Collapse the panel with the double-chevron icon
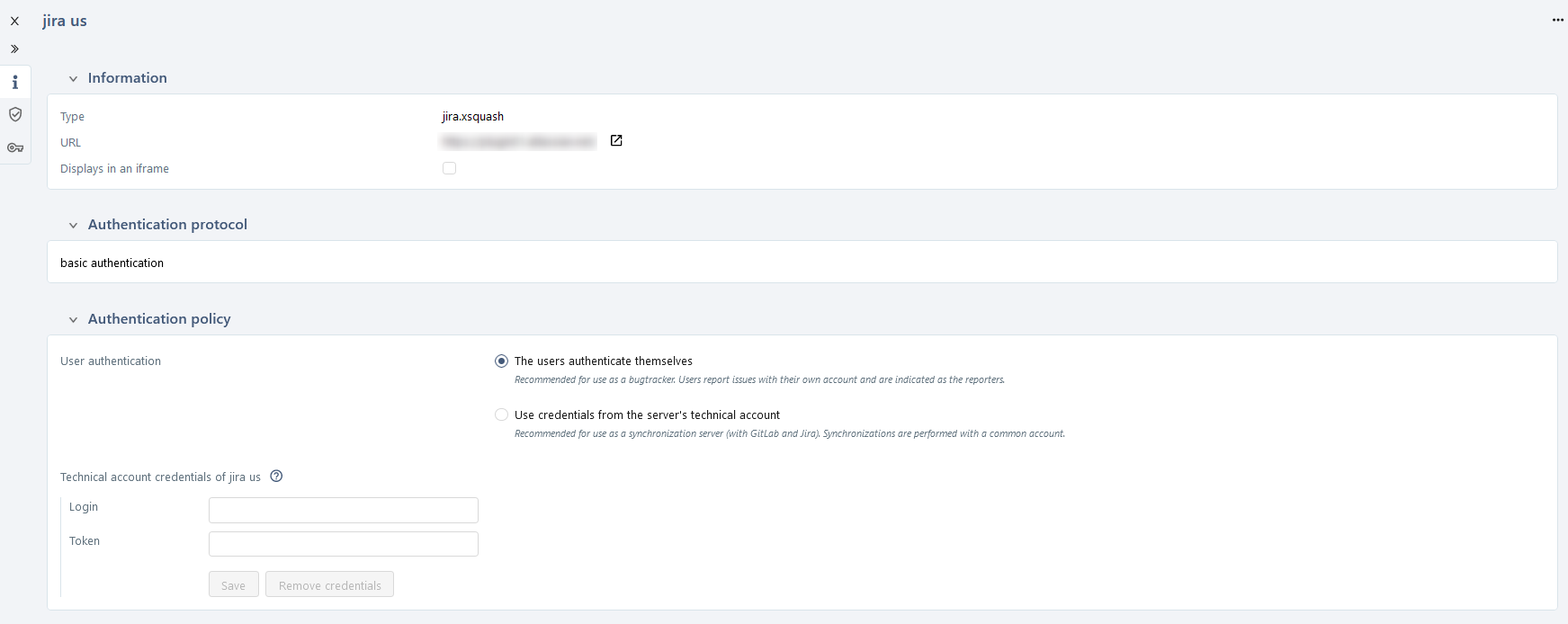This screenshot has height=624, width=1568. pyautogui.click(x=14, y=49)
